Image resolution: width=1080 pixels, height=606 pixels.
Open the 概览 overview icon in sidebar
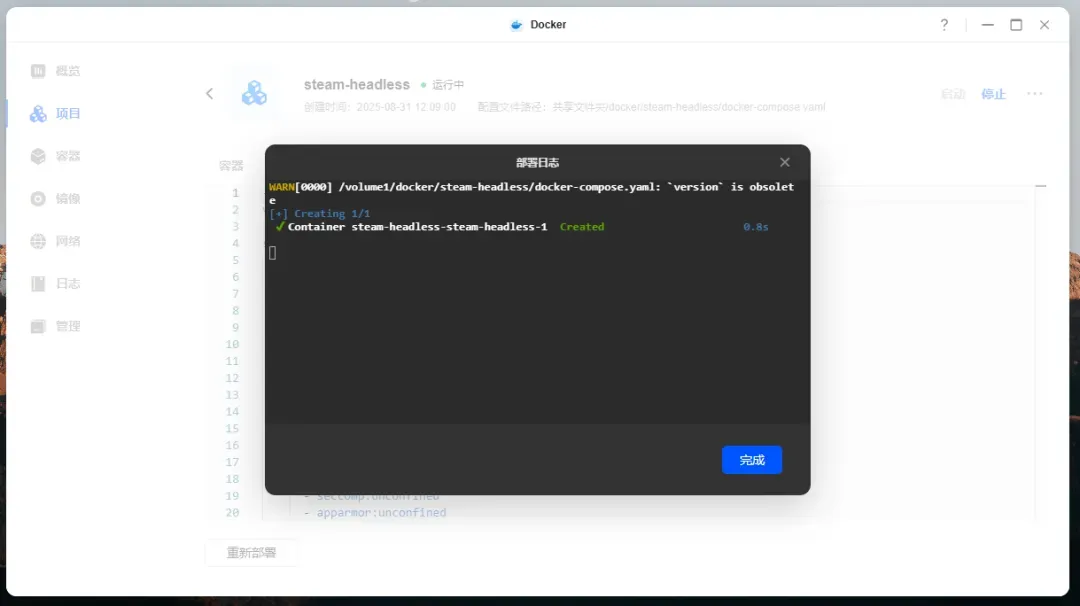coord(38,71)
